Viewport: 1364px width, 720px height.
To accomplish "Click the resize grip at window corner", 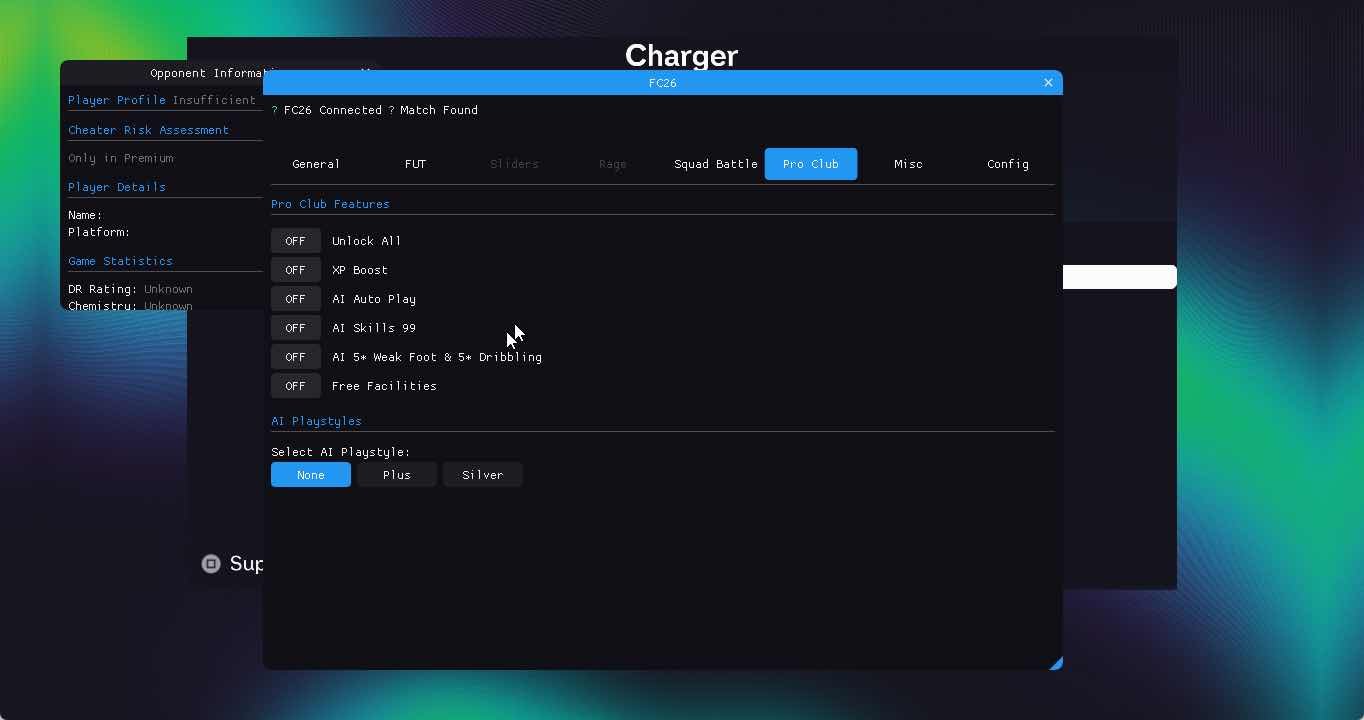I will (x=1055, y=663).
